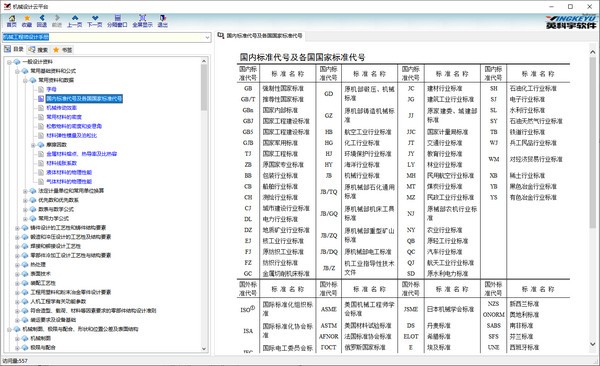Switch to the 搜索 search tab
The height and width of the screenshot is (366, 600).
[x=38, y=50]
